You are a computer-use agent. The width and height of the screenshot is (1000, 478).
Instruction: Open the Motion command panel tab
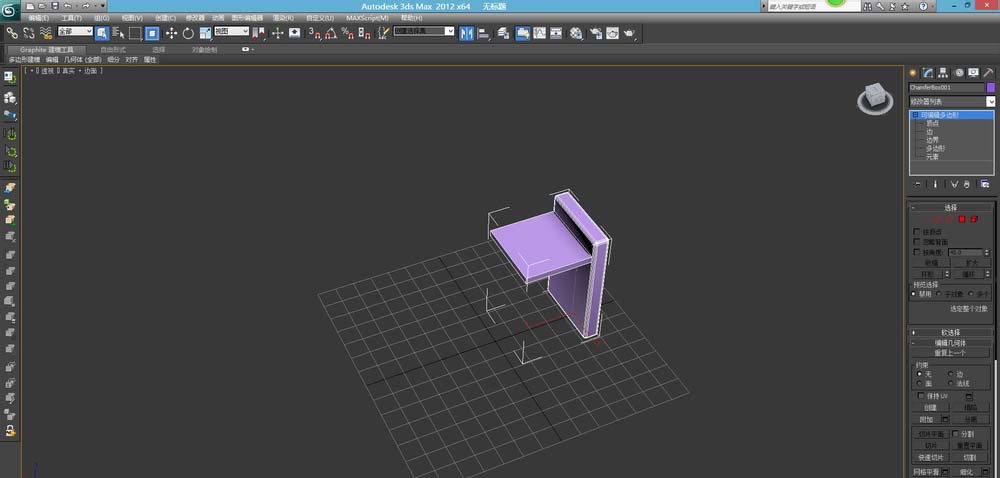point(959,73)
